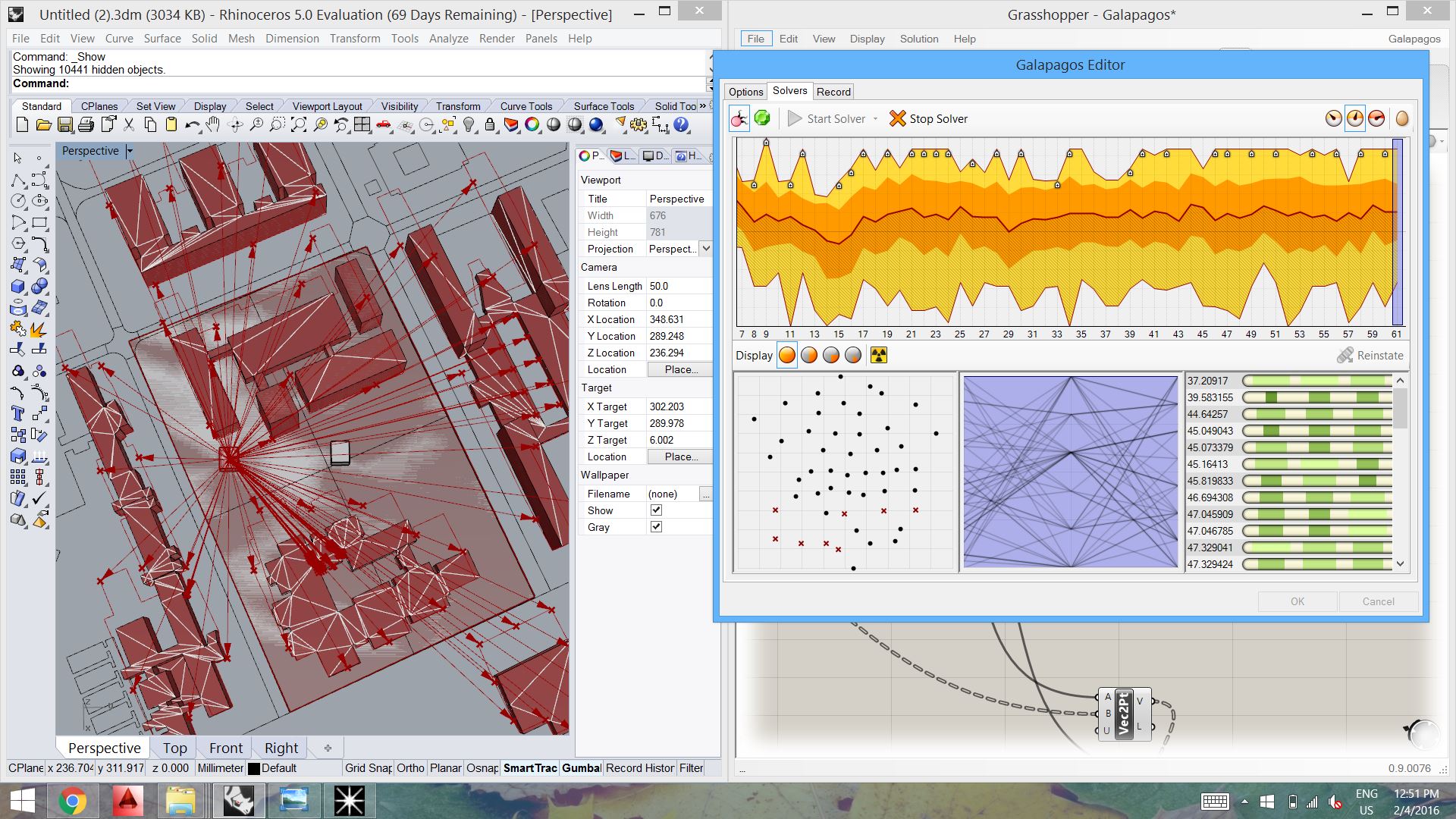The height and width of the screenshot is (819, 1456).
Task: Click the Zoom Extents icon
Action: click(x=299, y=125)
